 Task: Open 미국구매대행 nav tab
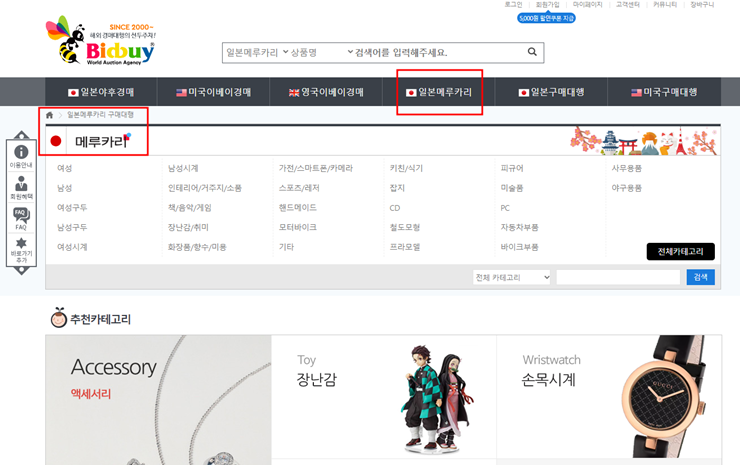[x=664, y=92]
